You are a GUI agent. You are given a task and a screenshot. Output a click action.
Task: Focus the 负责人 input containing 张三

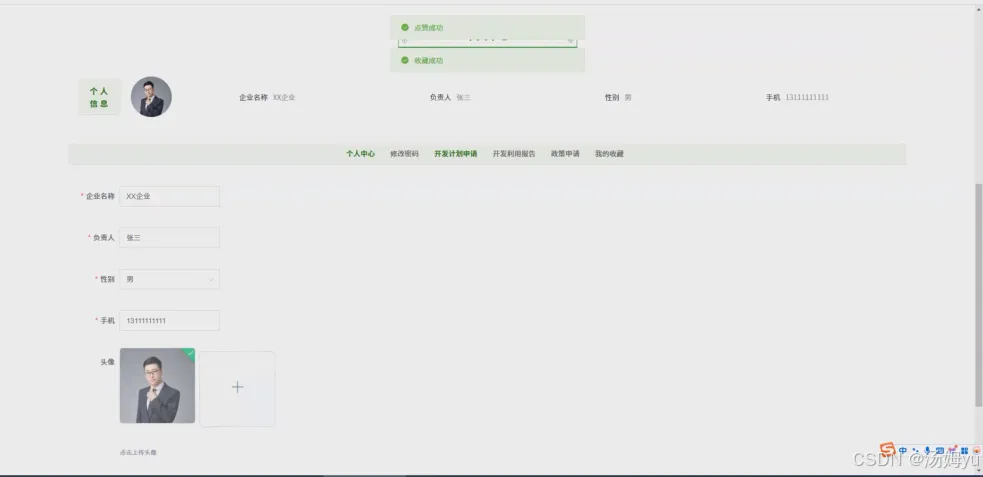pyautogui.click(x=169, y=238)
